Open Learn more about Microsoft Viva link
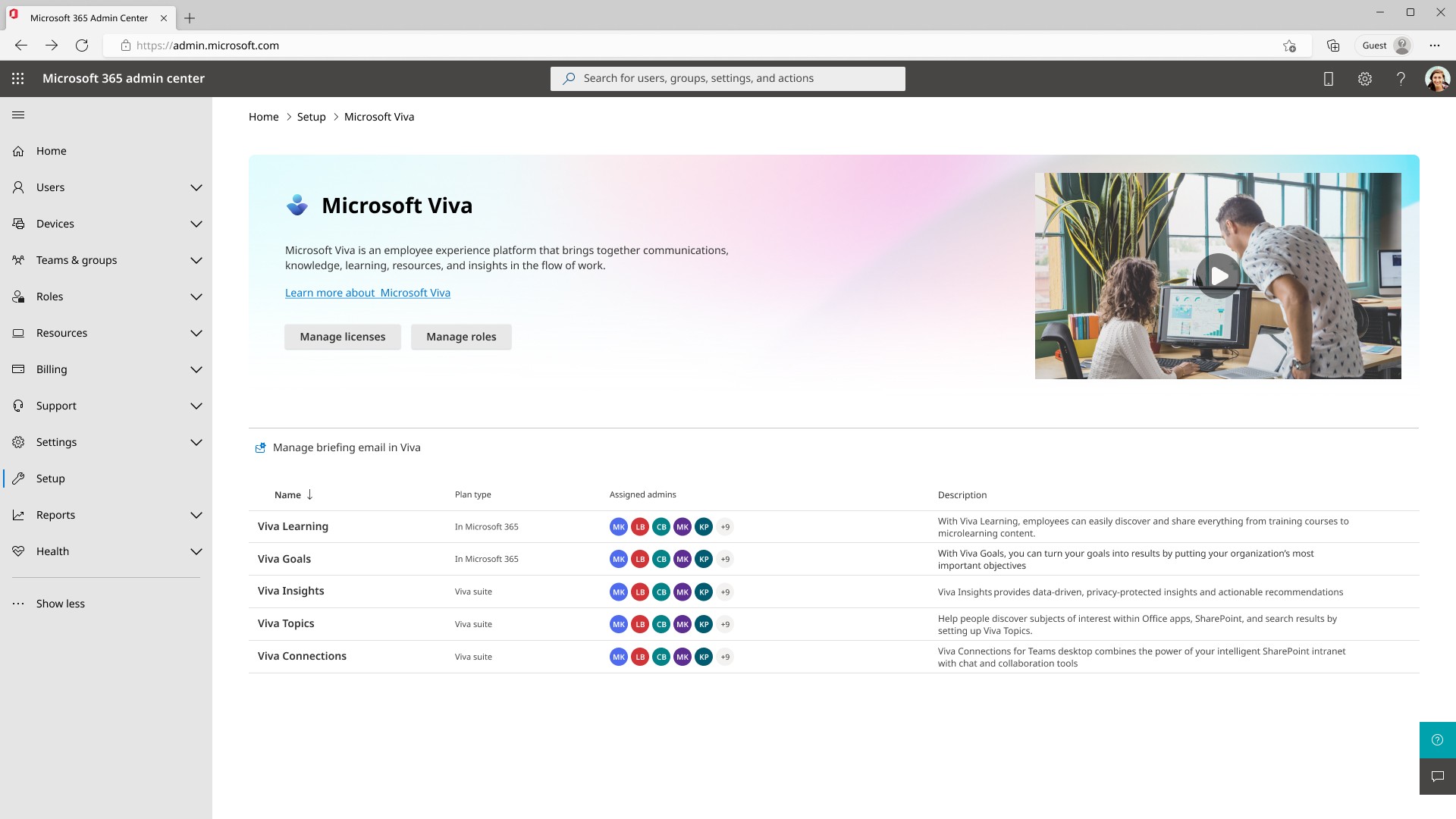 point(367,293)
